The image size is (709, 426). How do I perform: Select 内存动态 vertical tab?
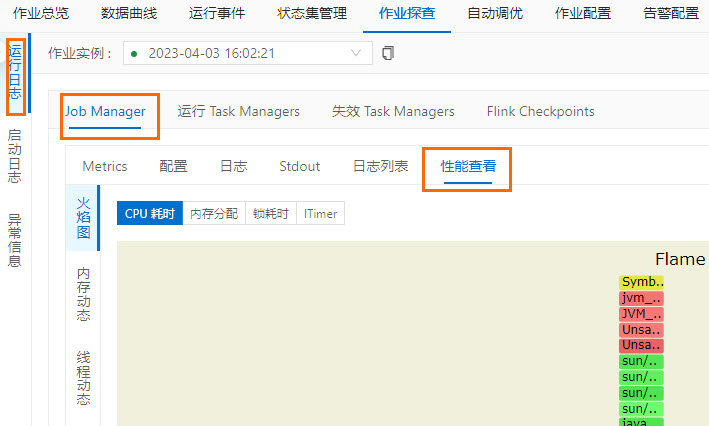[x=83, y=294]
